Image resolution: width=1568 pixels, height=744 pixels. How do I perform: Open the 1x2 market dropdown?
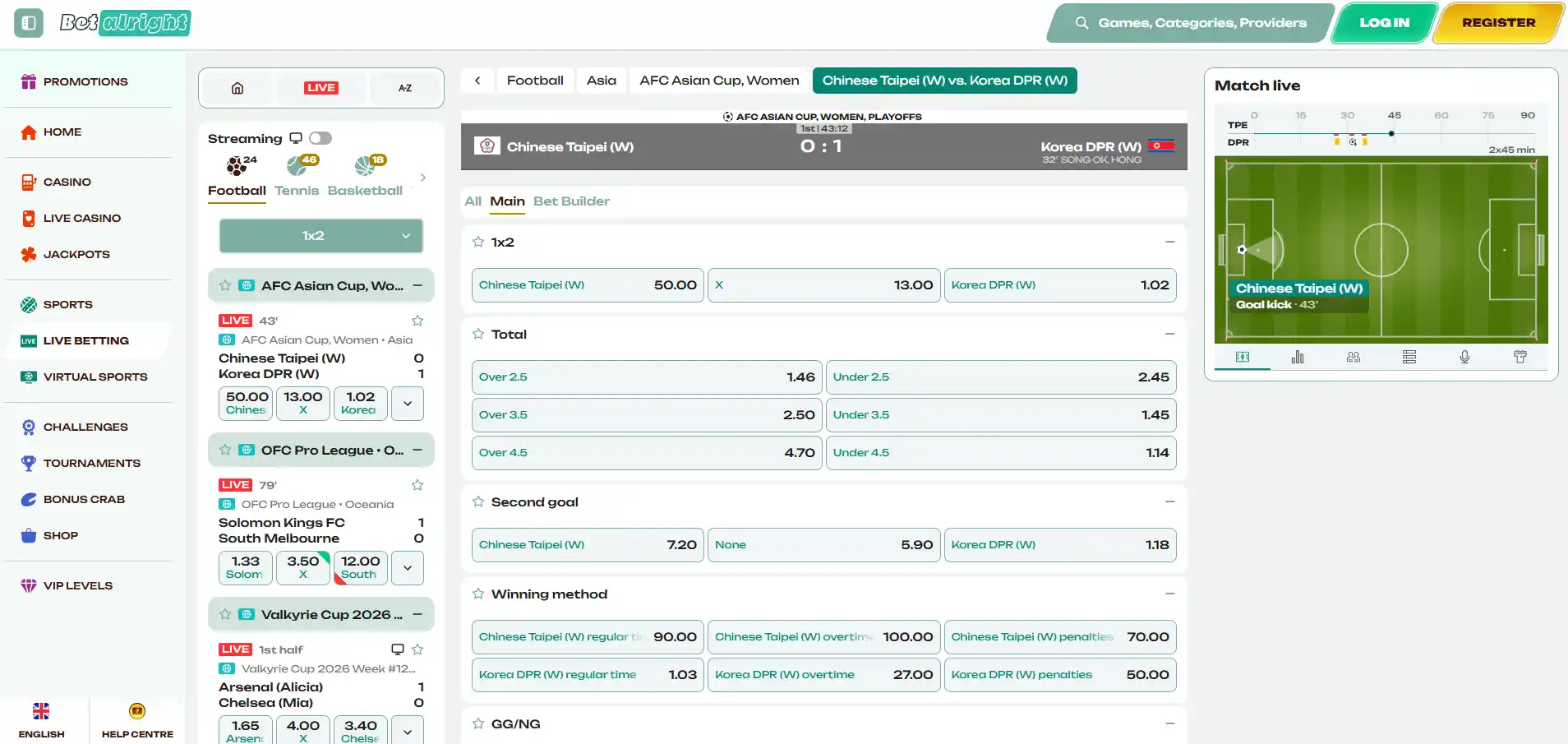pos(321,236)
